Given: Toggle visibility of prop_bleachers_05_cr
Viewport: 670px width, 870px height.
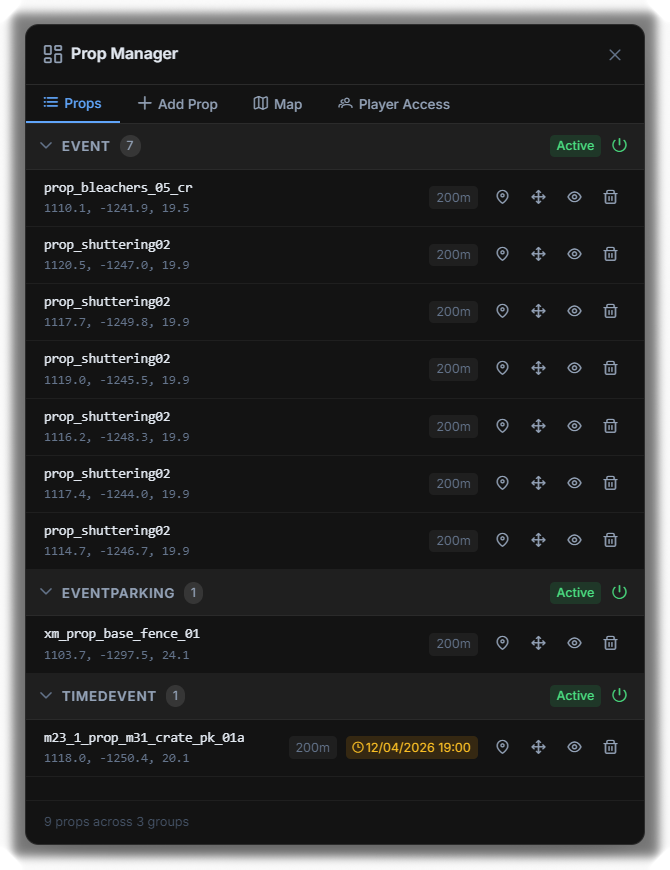Looking at the screenshot, I should tap(574, 197).
